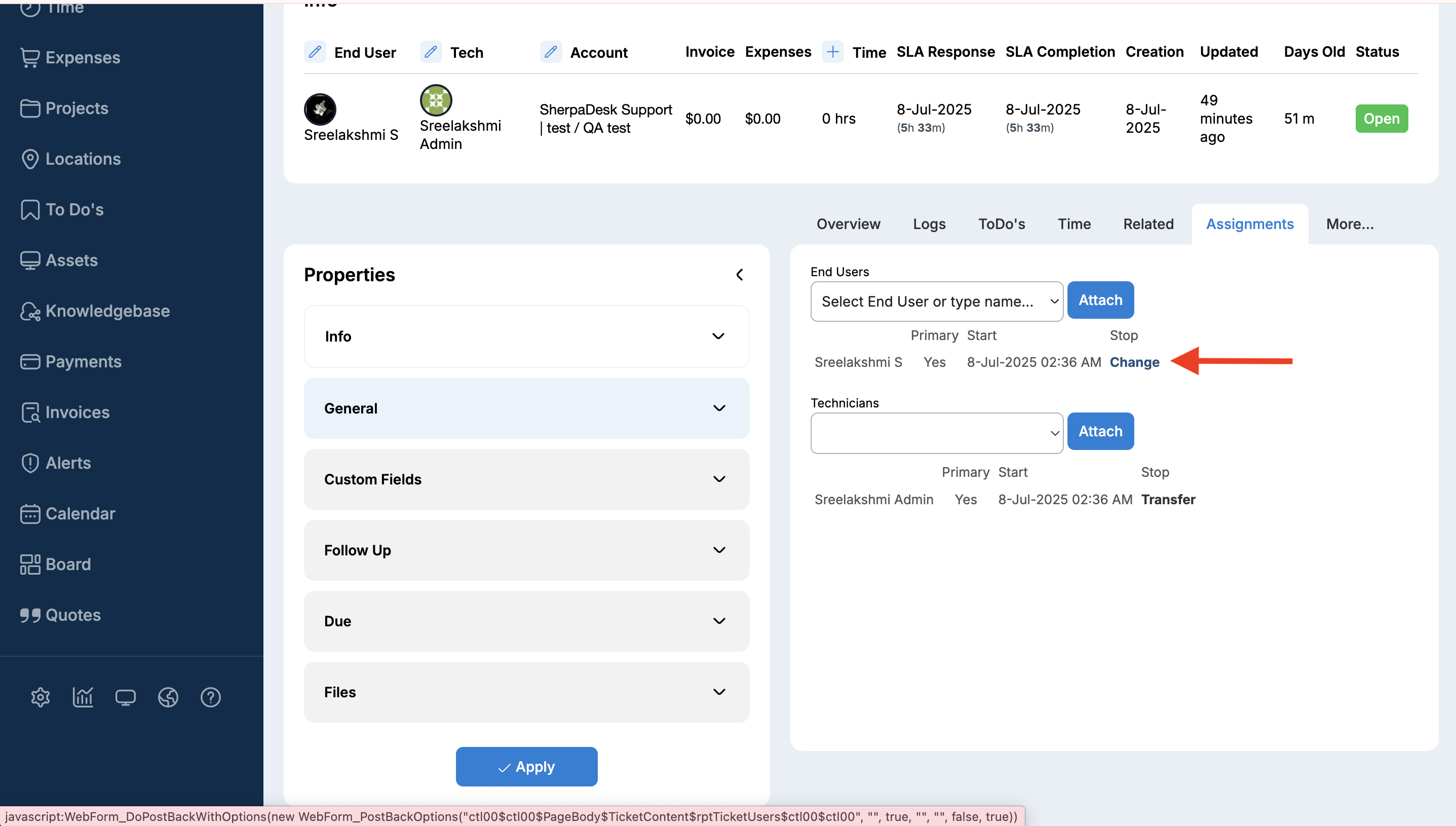The height and width of the screenshot is (826, 1456).
Task: Click the Transfer link for technician
Action: [x=1168, y=499]
